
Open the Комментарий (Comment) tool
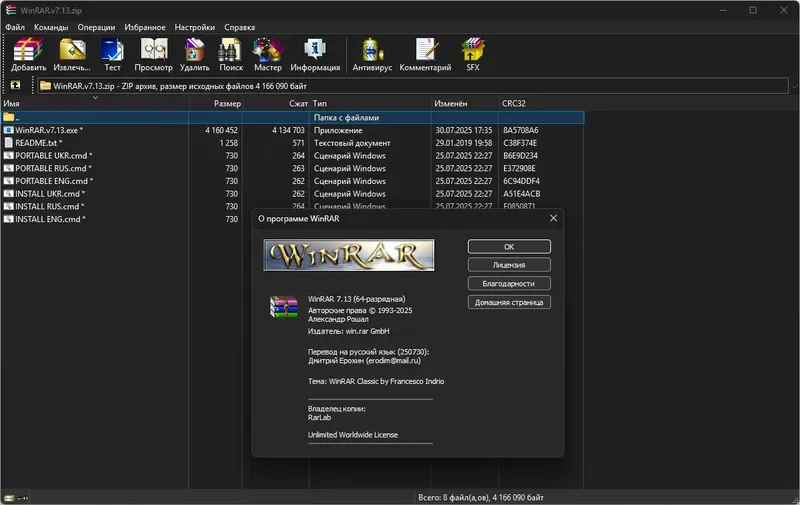click(x=425, y=54)
